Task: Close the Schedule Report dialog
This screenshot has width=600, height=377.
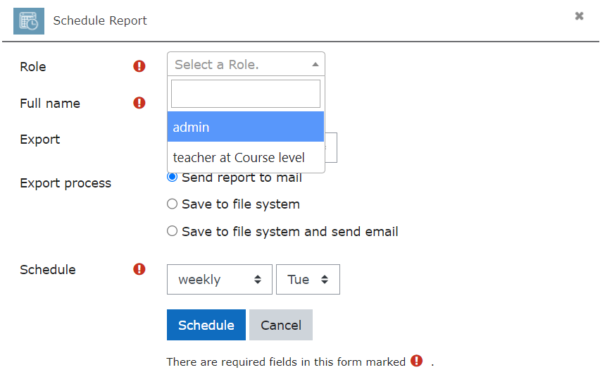Action: click(579, 16)
